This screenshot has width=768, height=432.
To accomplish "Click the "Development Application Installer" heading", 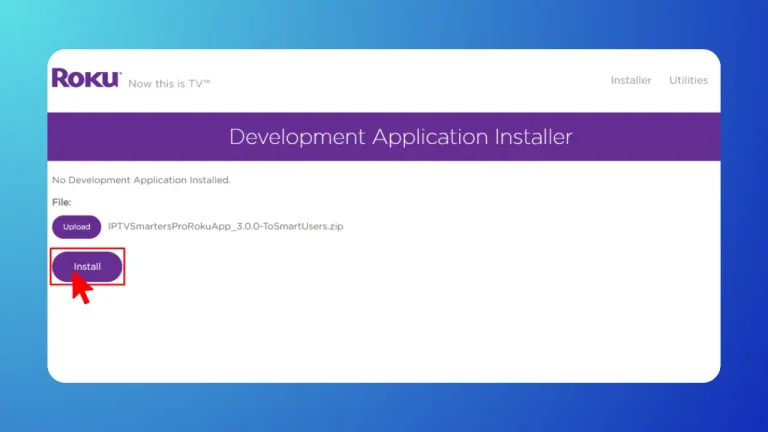I will point(400,137).
